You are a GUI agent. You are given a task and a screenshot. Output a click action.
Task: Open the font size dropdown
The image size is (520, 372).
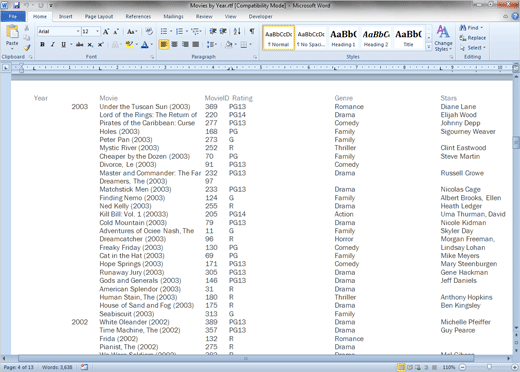[97, 31]
